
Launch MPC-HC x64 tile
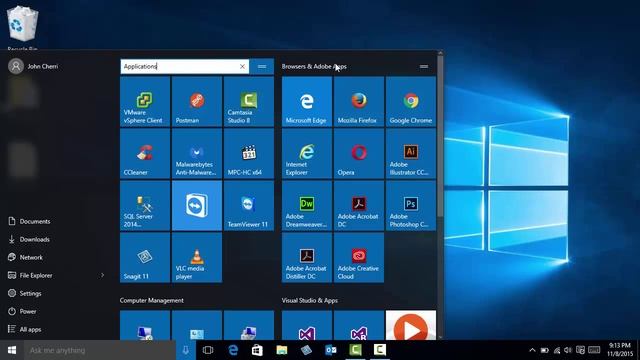(249, 153)
